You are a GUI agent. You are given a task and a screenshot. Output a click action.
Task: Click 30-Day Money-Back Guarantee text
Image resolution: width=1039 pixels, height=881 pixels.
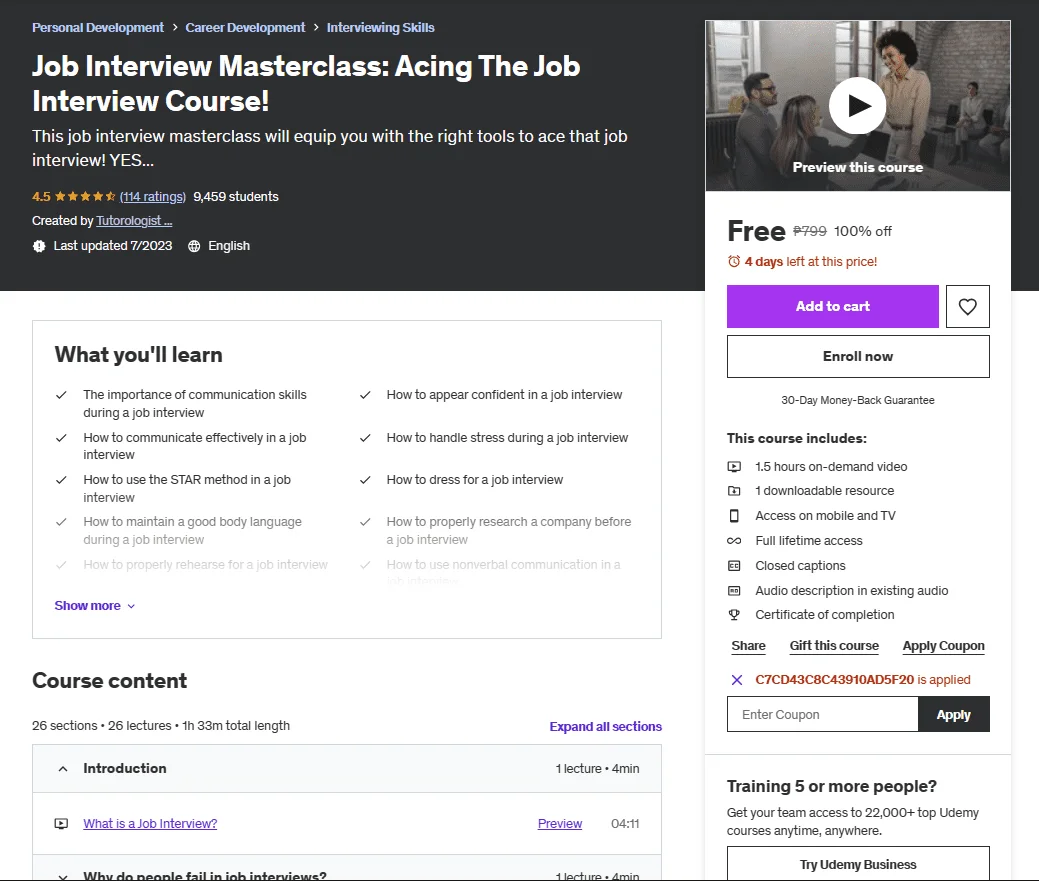coord(858,400)
